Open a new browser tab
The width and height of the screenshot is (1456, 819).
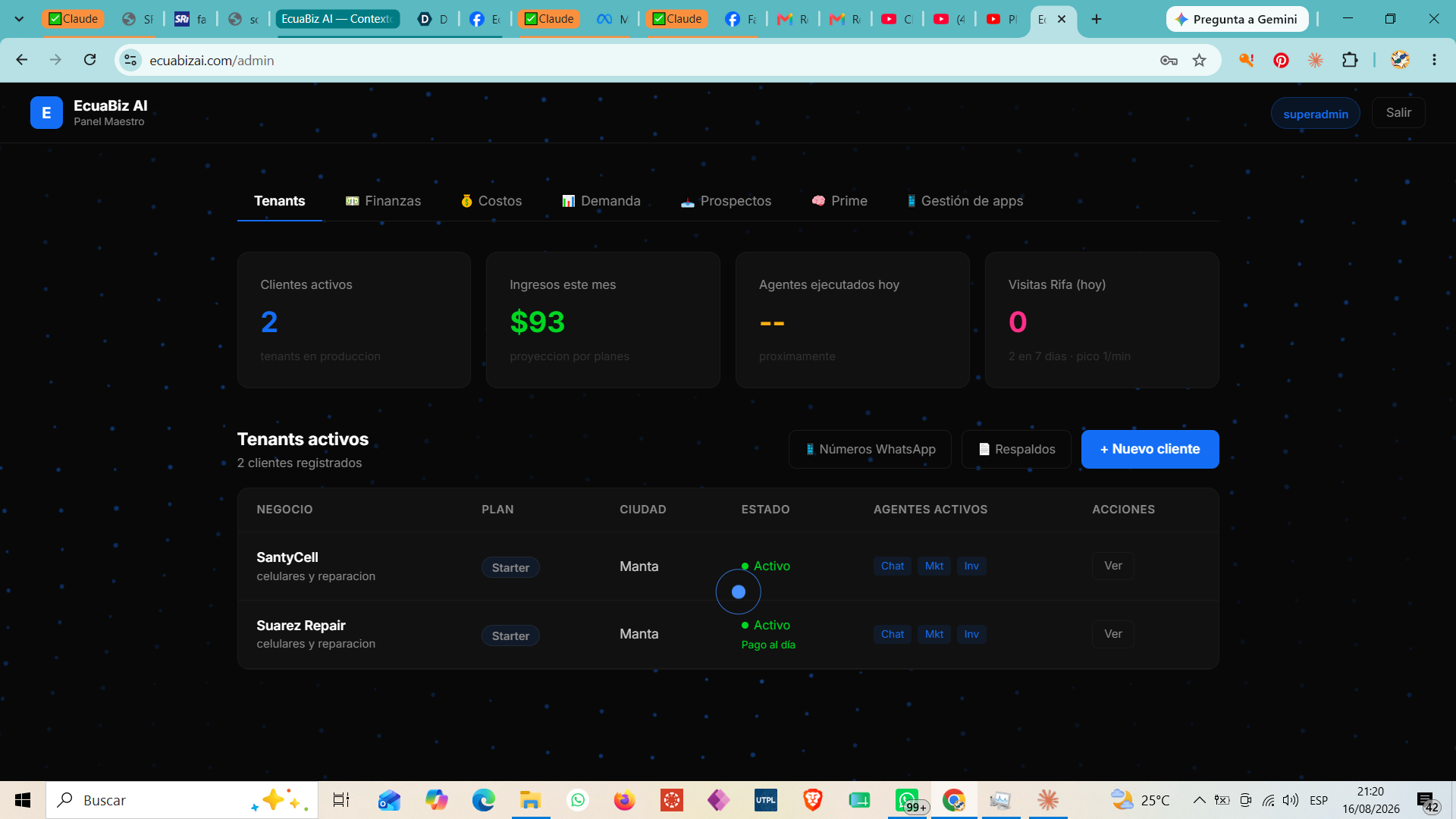[1097, 19]
